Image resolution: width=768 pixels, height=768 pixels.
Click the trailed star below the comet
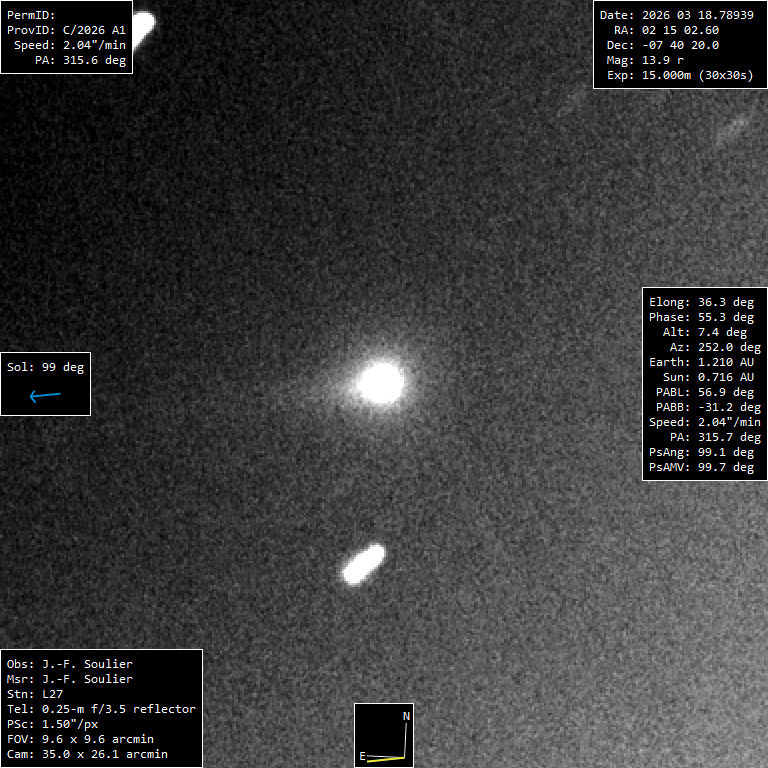coord(363,565)
